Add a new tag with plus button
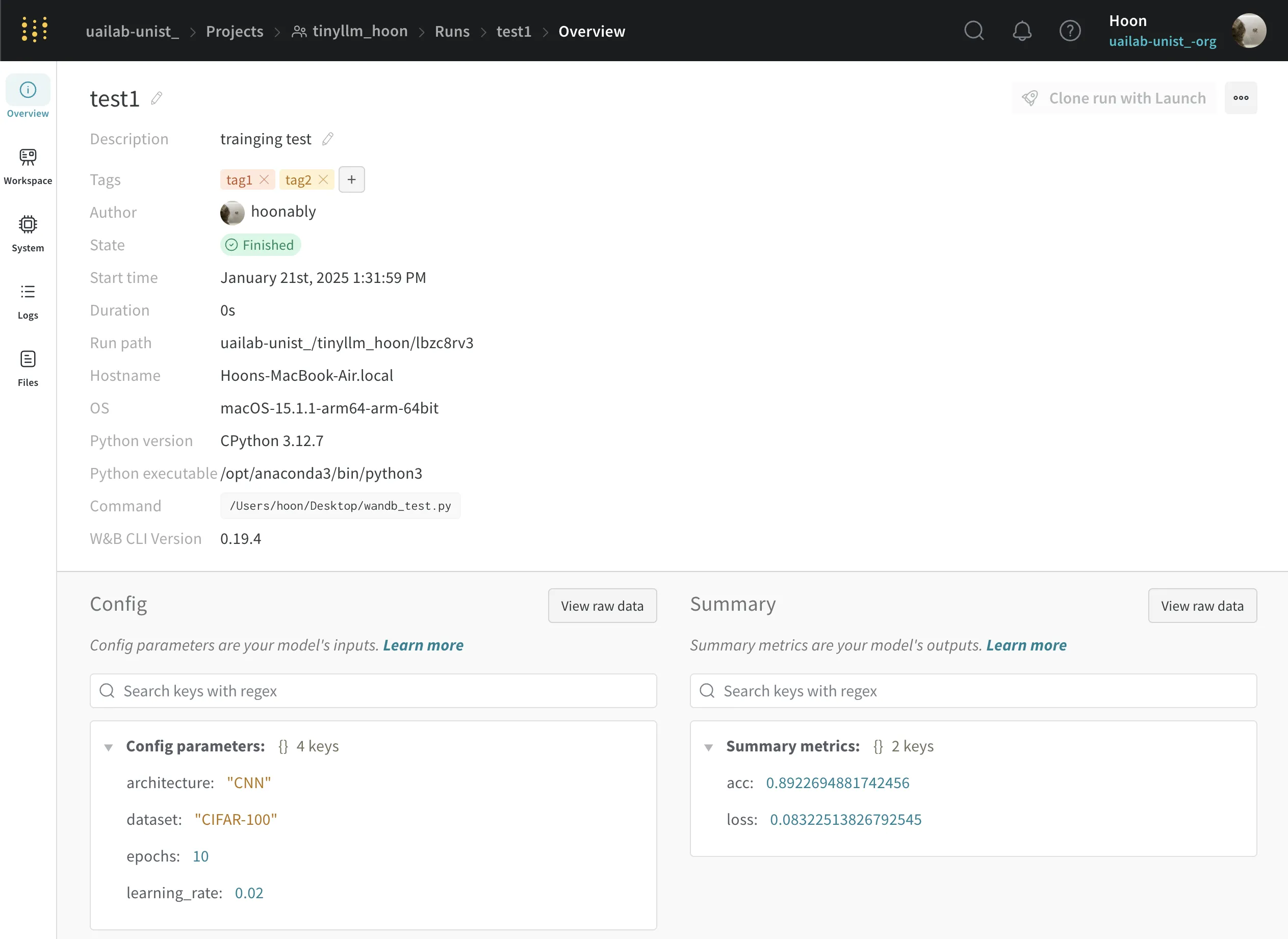 351,179
